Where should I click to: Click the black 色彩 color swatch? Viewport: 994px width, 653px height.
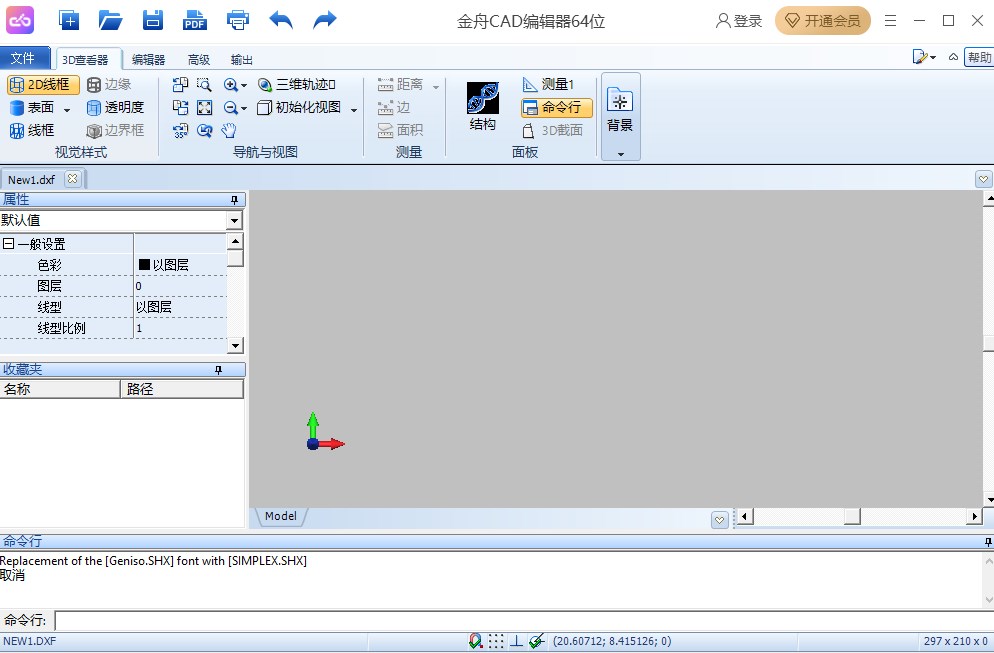pyautogui.click(x=144, y=265)
